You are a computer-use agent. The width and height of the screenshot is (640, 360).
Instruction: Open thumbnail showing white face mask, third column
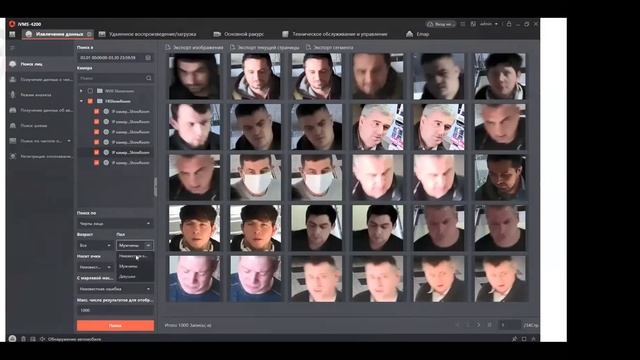[317, 177]
